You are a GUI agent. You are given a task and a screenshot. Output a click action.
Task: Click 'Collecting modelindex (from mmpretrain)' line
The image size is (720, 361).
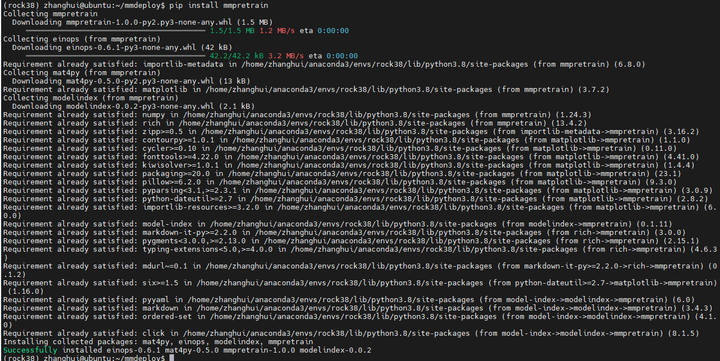pyautogui.click(x=90, y=98)
